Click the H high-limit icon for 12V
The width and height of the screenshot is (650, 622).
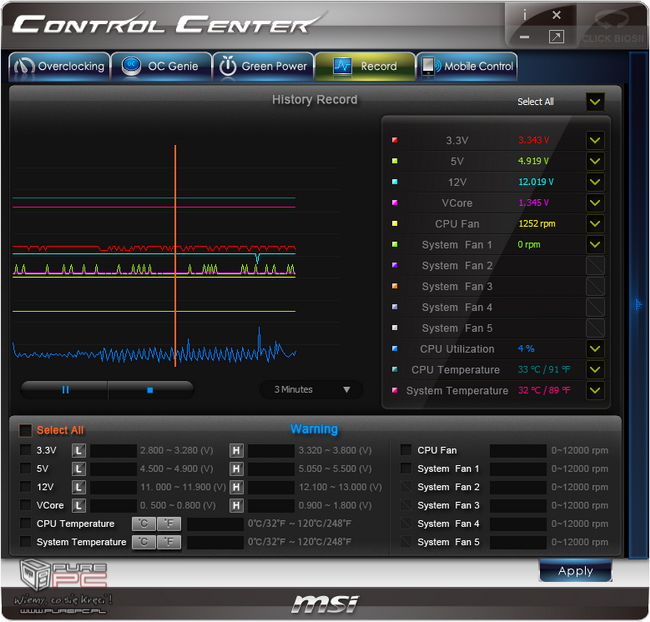236,487
